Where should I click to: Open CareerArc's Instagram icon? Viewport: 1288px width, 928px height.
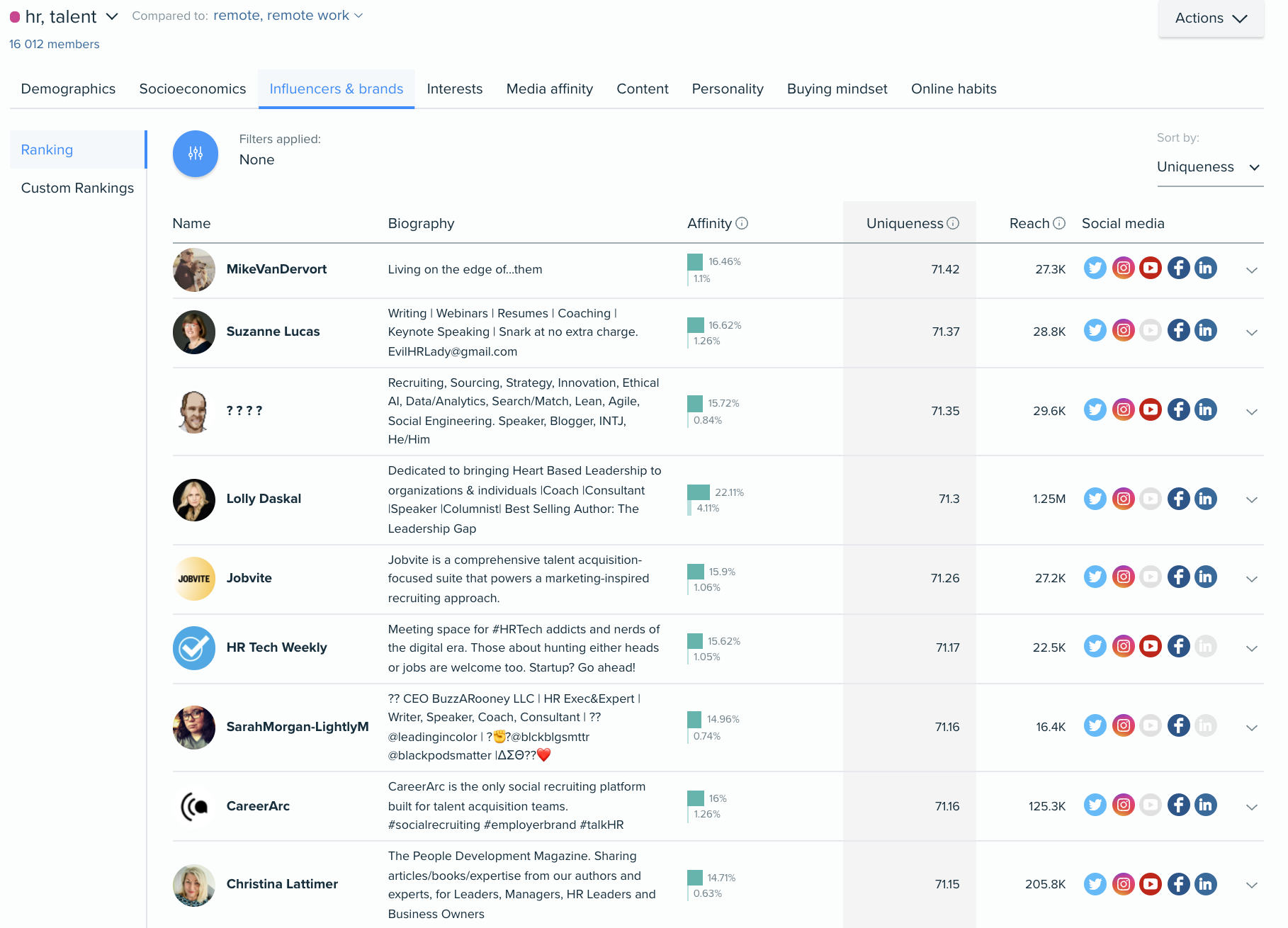[x=1123, y=805]
